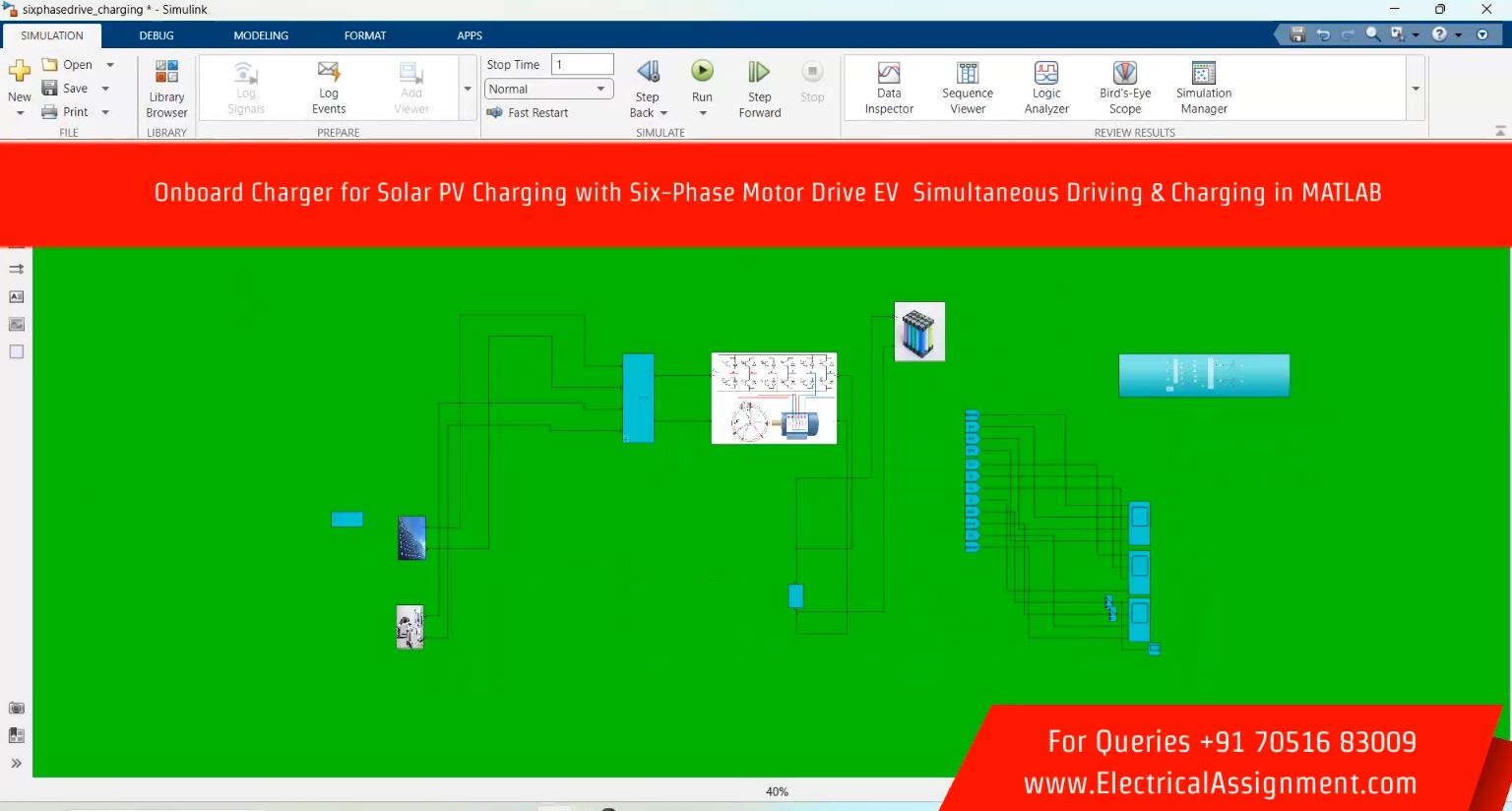Expand the Run button dropdown arrow

tap(703, 113)
